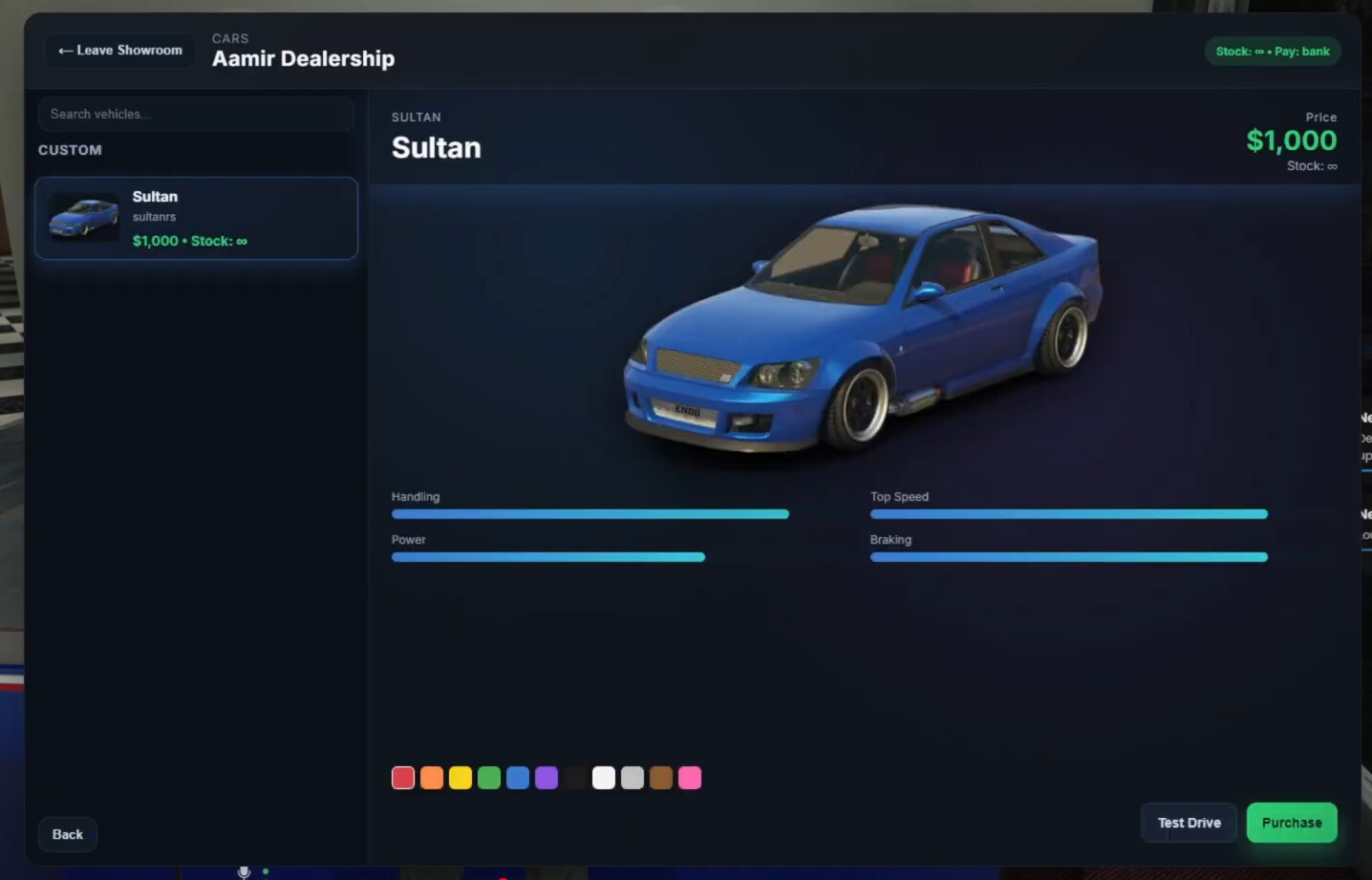Purchase the Sultan
Screen dimensions: 1372x880
click(x=1292, y=823)
